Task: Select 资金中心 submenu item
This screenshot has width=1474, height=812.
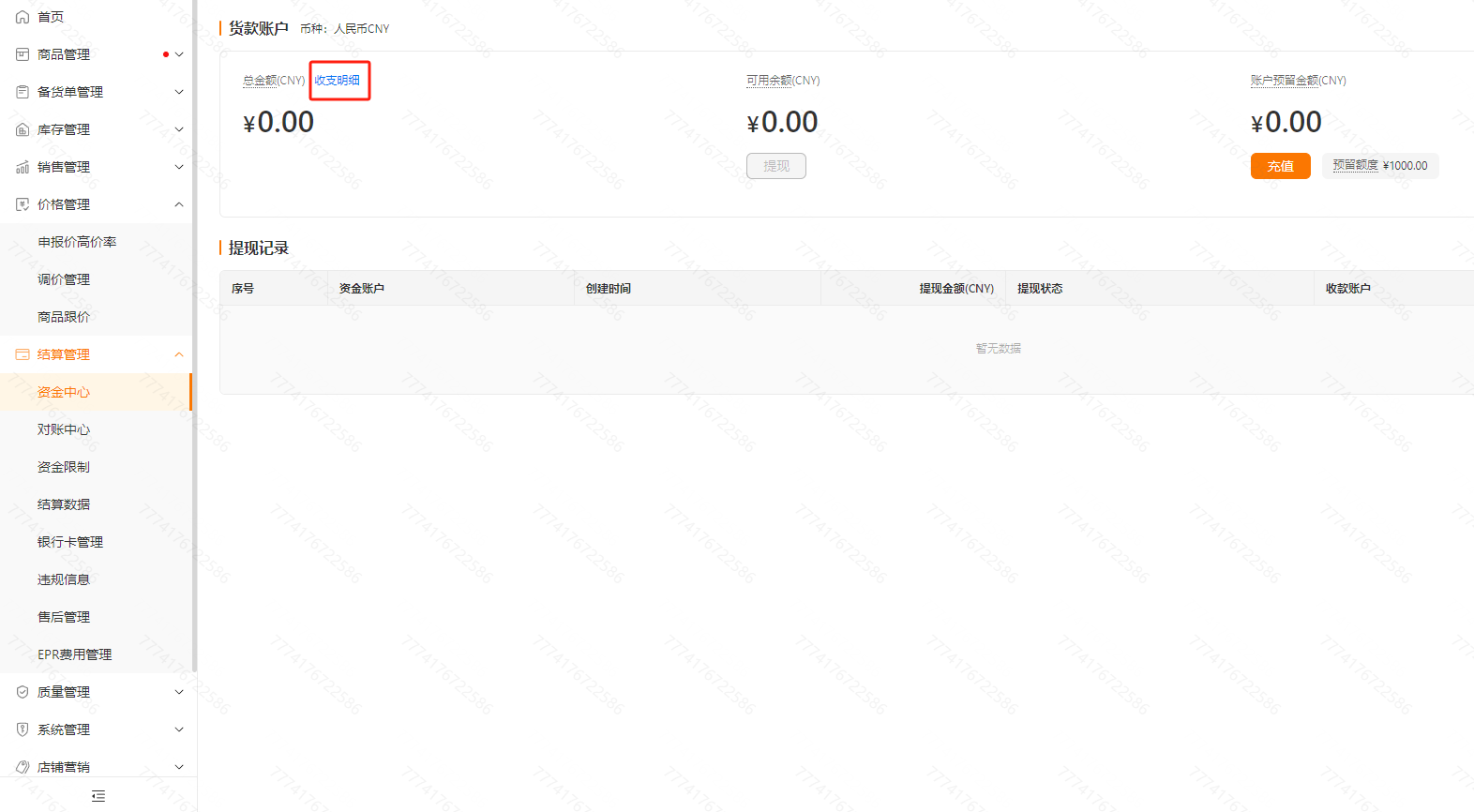Action: [x=96, y=392]
